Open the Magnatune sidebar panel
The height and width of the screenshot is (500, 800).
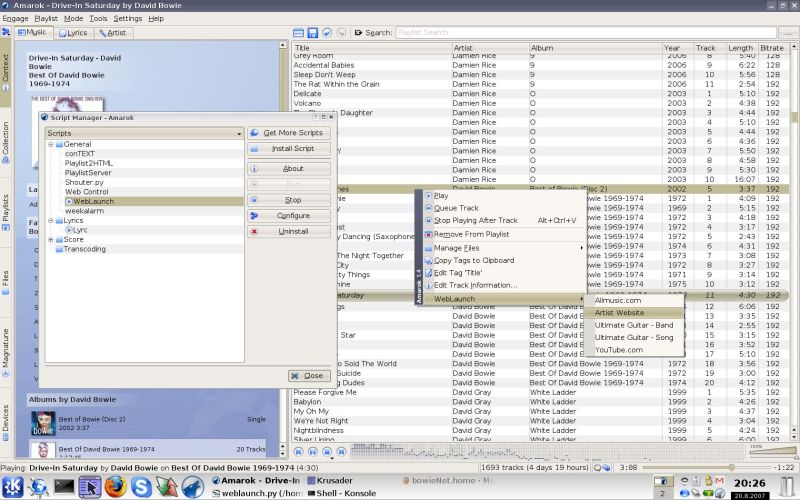pos(6,353)
